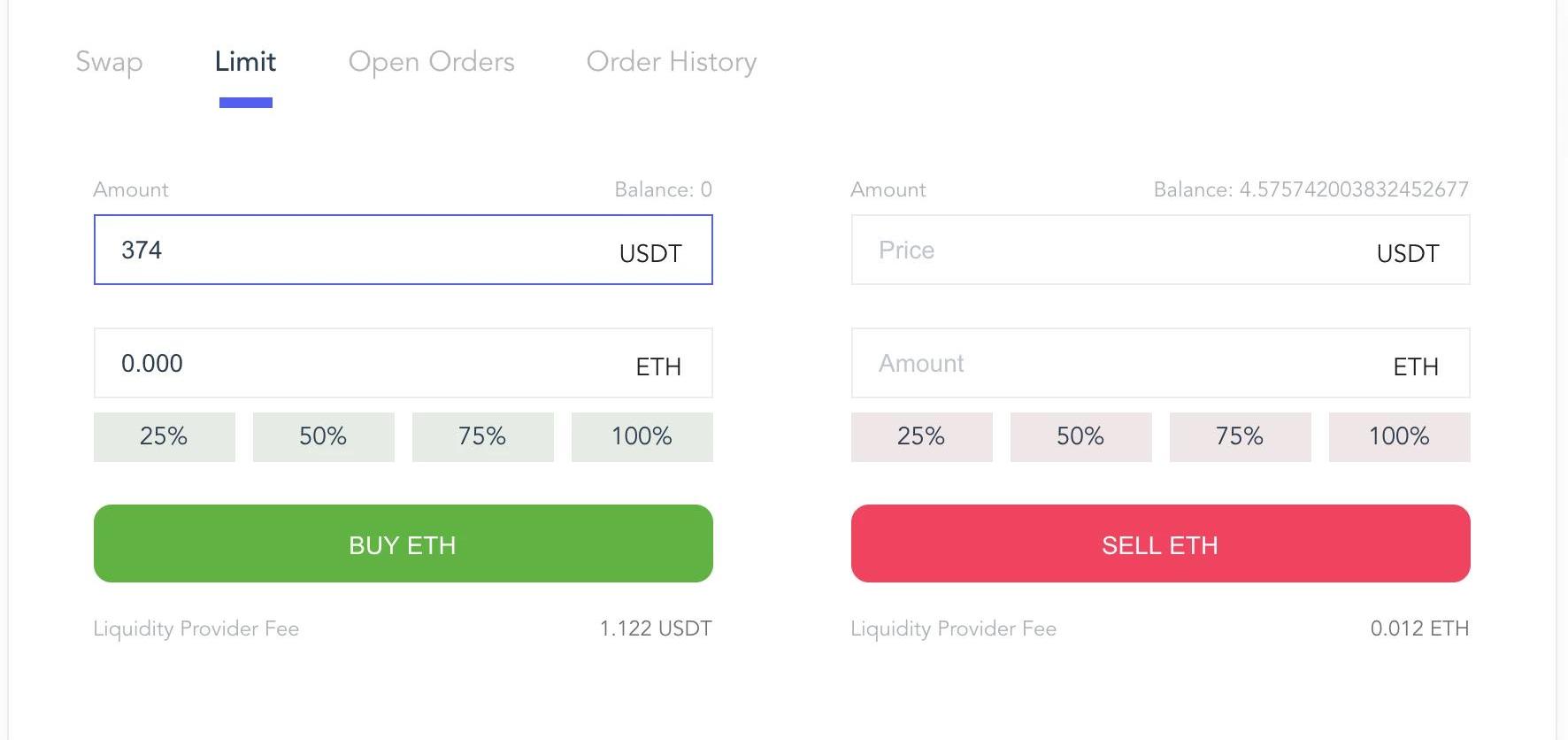
Task: Pick 75% on the buy side
Action: pos(482,436)
